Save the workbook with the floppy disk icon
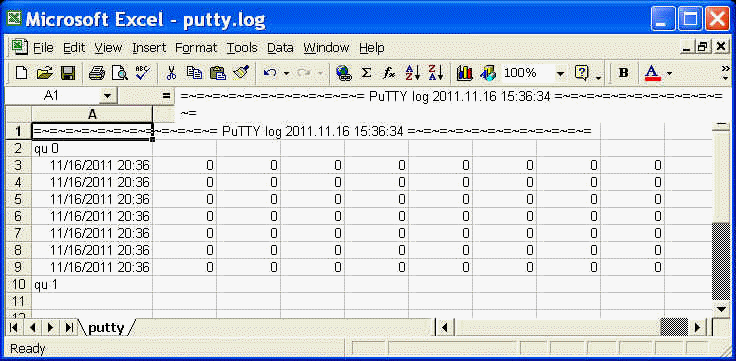736x361 pixels. 68,73
